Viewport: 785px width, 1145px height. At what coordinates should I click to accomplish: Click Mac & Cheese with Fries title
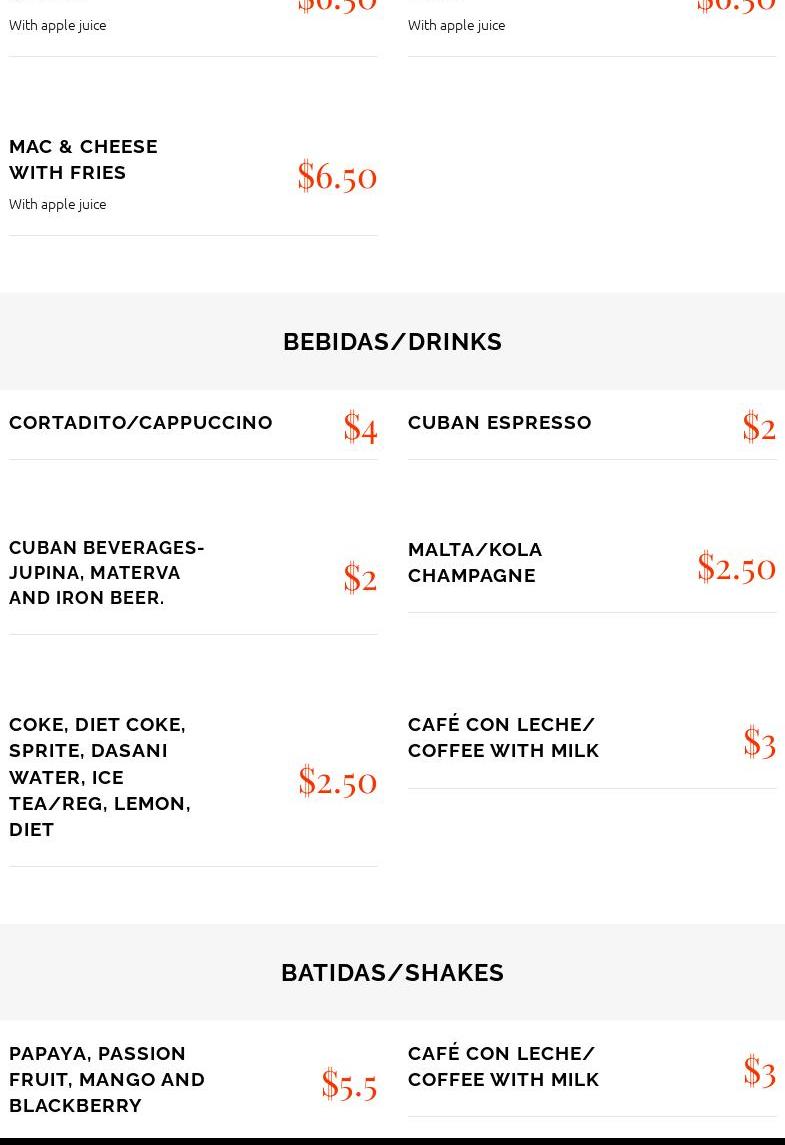click(x=83, y=159)
